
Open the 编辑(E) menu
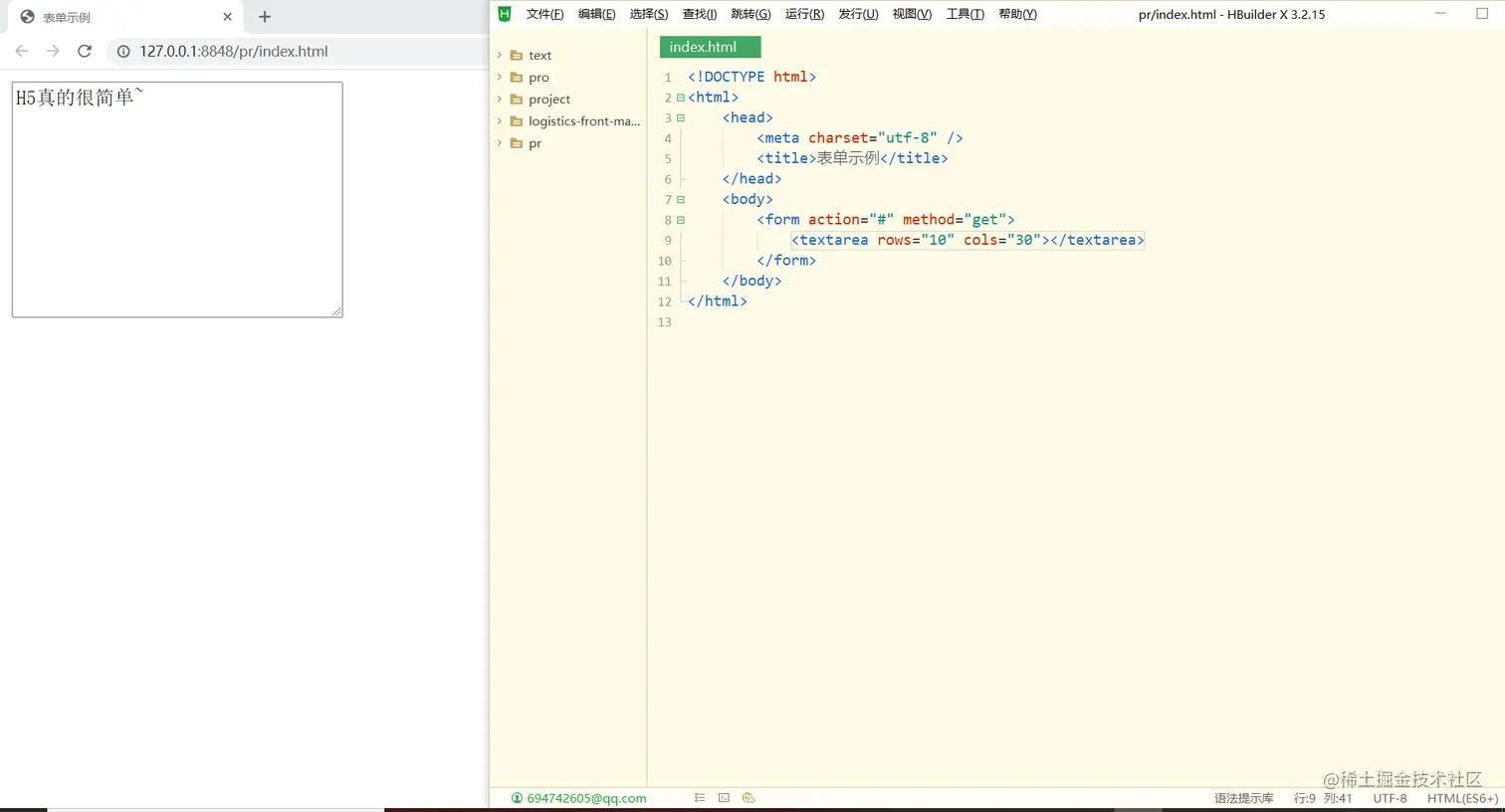tap(596, 14)
